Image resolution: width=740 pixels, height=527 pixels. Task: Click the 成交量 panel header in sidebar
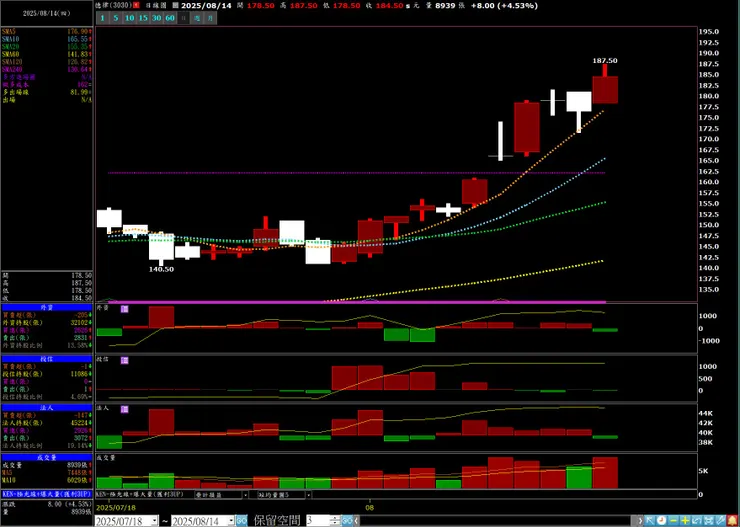click(47, 457)
